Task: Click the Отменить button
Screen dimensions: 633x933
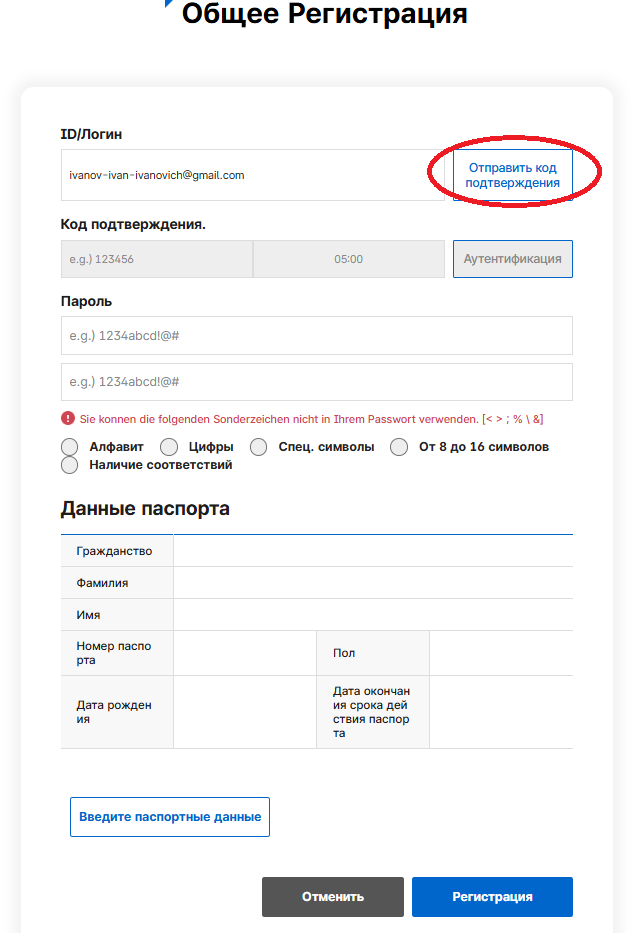Action: (333, 897)
